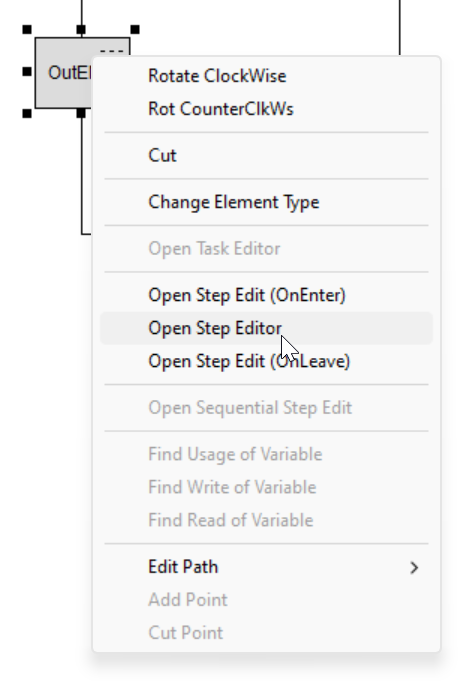Viewport: 469px width, 681px height.
Task: Open Step Edit (OnEnter) item
Action: 266,295
